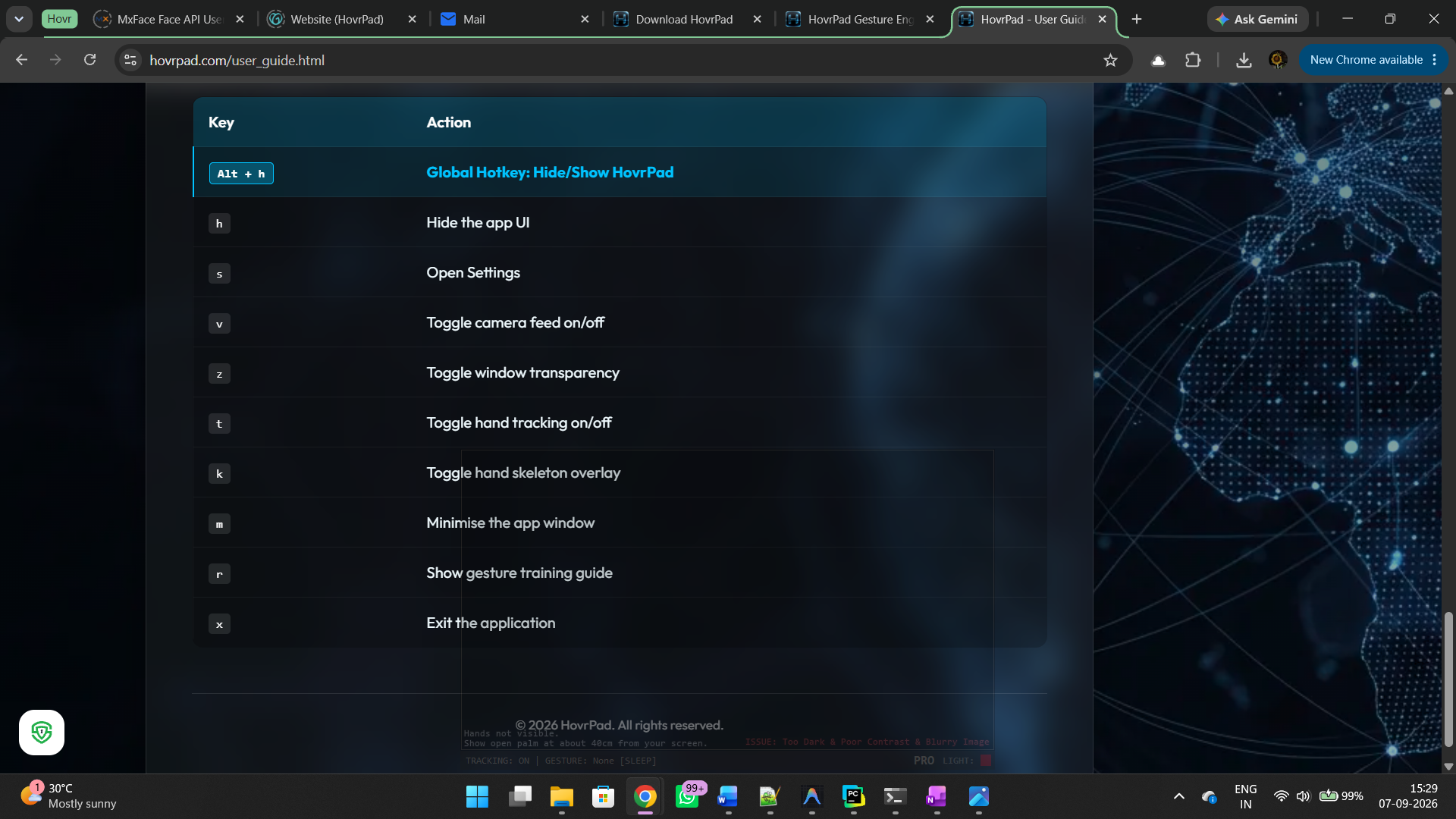Switch to the HovrPad Gesture Engine tab
This screenshot has height=819, width=1456.
pyautogui.click(x=860, y=19)
